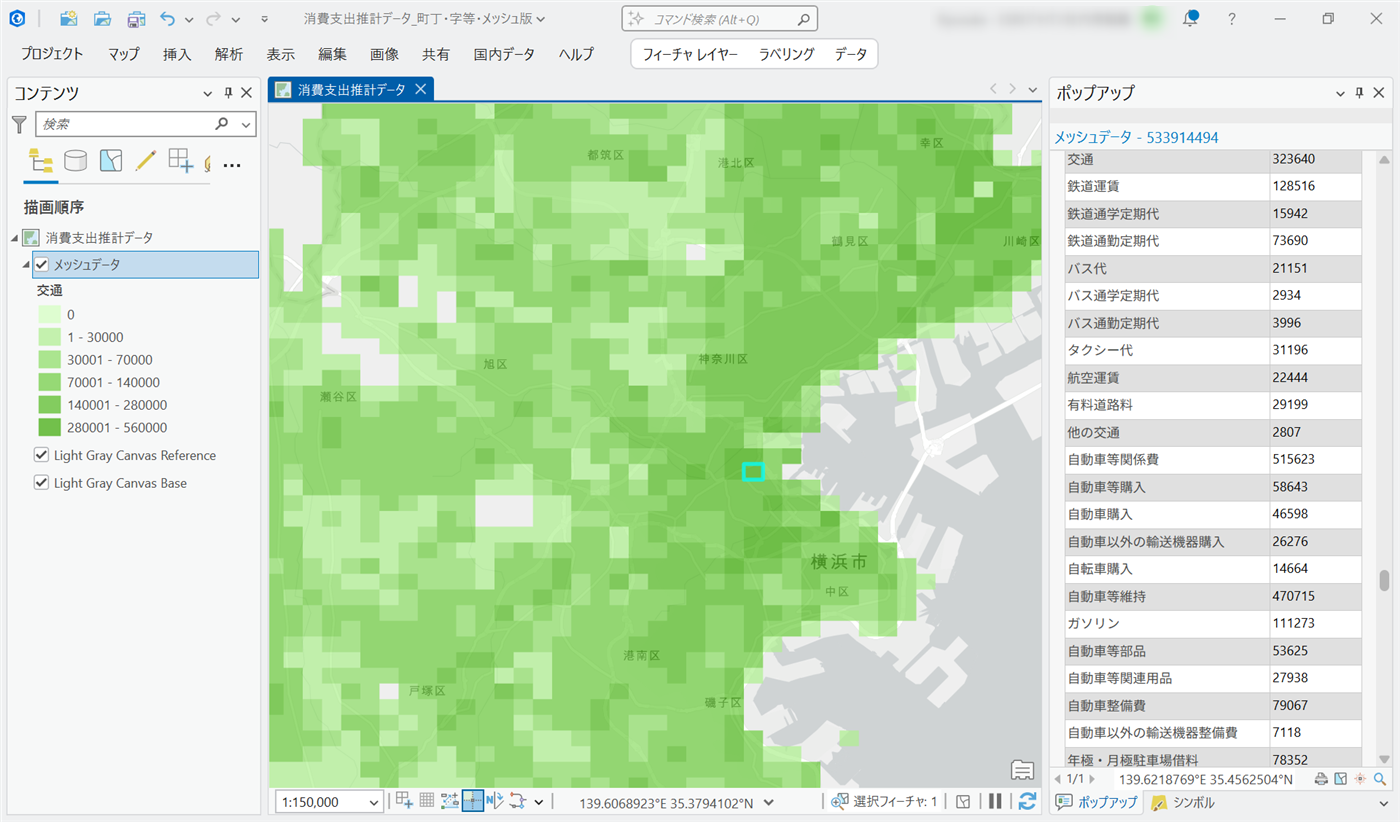1400x822 pixels.
Task: Click the popup zoom-to magnifier icon
Action: (x=1380, y=779)
